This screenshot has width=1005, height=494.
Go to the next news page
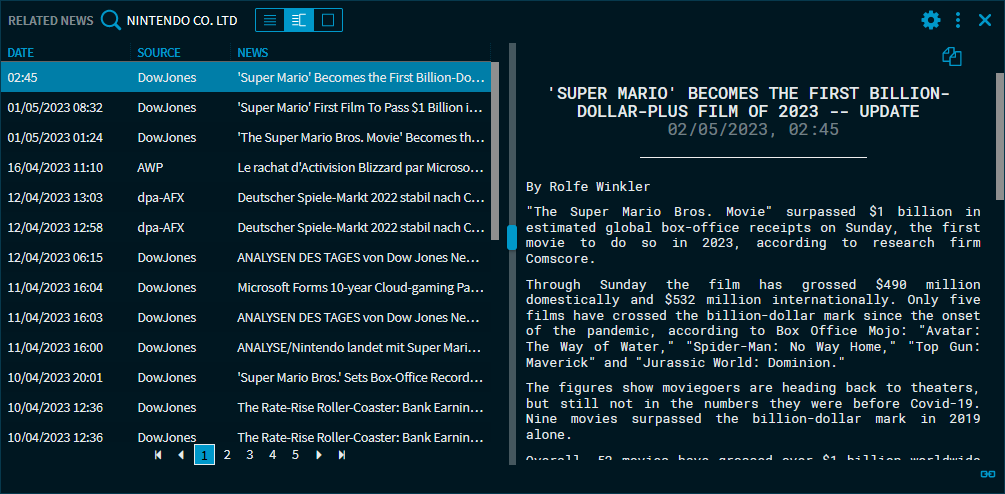[319, 455]
